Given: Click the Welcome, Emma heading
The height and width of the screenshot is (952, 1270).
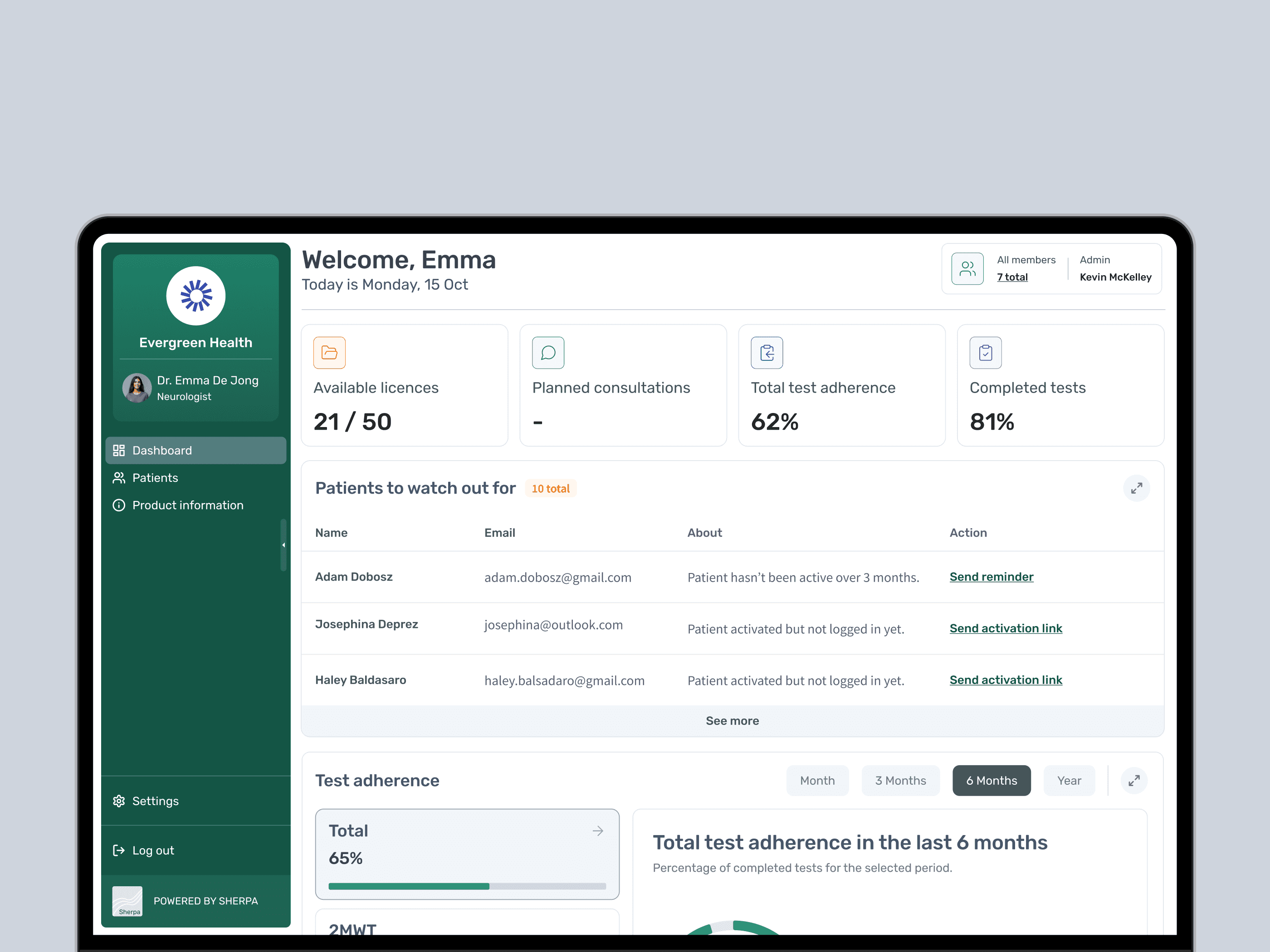Looking at the screenshot, I should point(398,260).
